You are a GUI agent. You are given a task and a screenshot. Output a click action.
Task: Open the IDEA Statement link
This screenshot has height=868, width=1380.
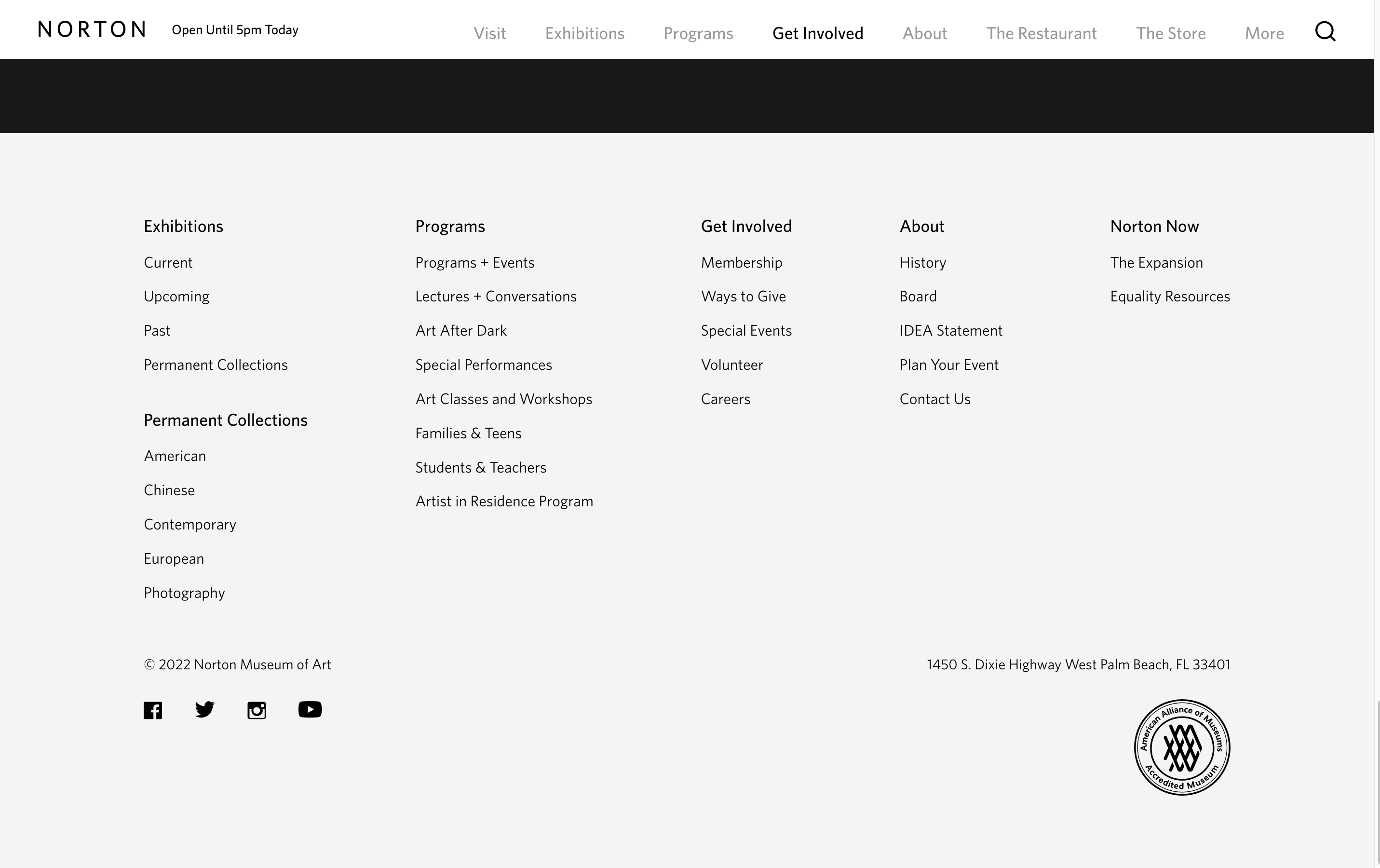[950, 331]
